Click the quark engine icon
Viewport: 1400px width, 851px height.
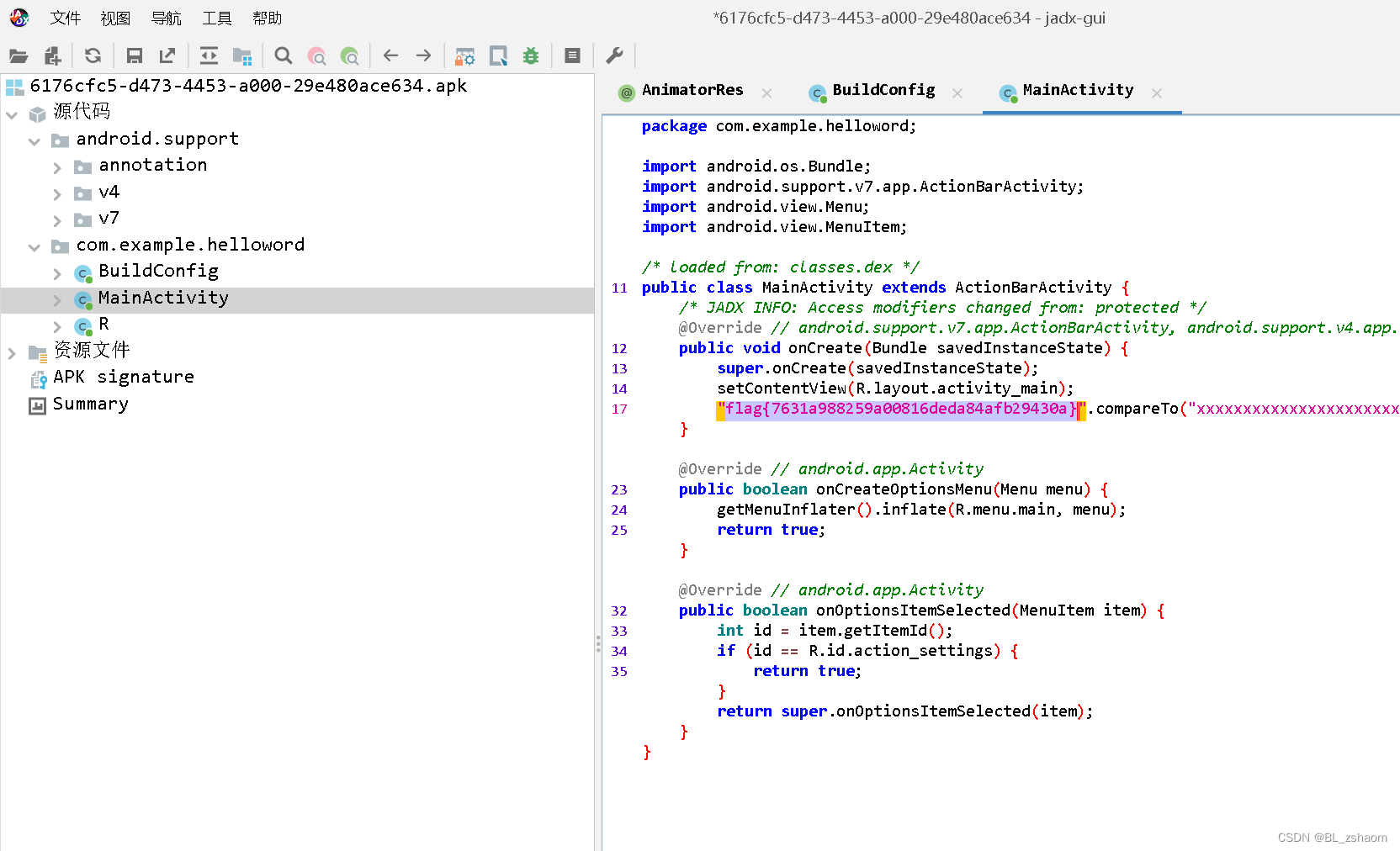coord(498,56)
